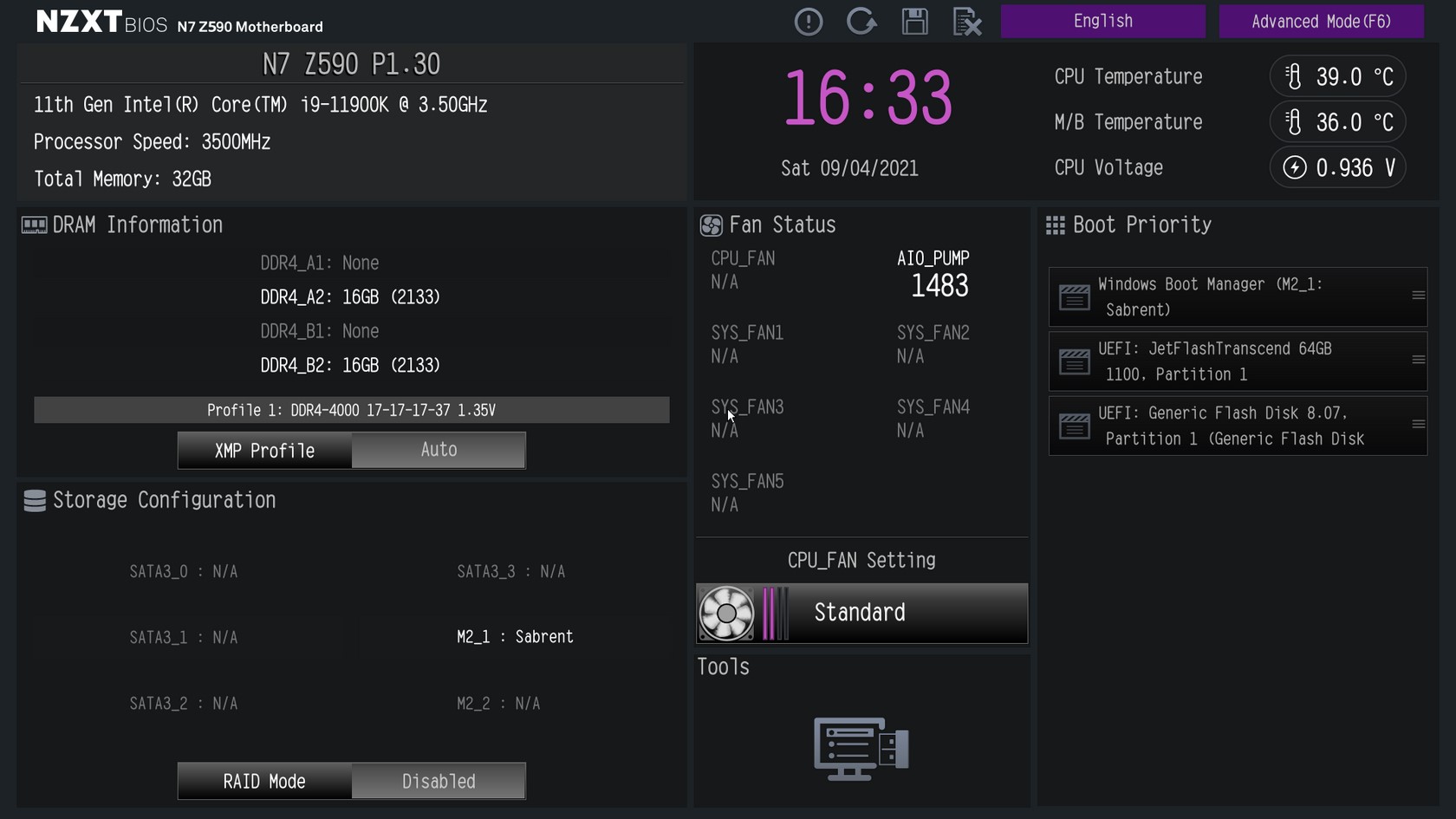Click the Profile 1 DDR4-4000 bar
Screen dimensions: 1456x819
point(351,410)
